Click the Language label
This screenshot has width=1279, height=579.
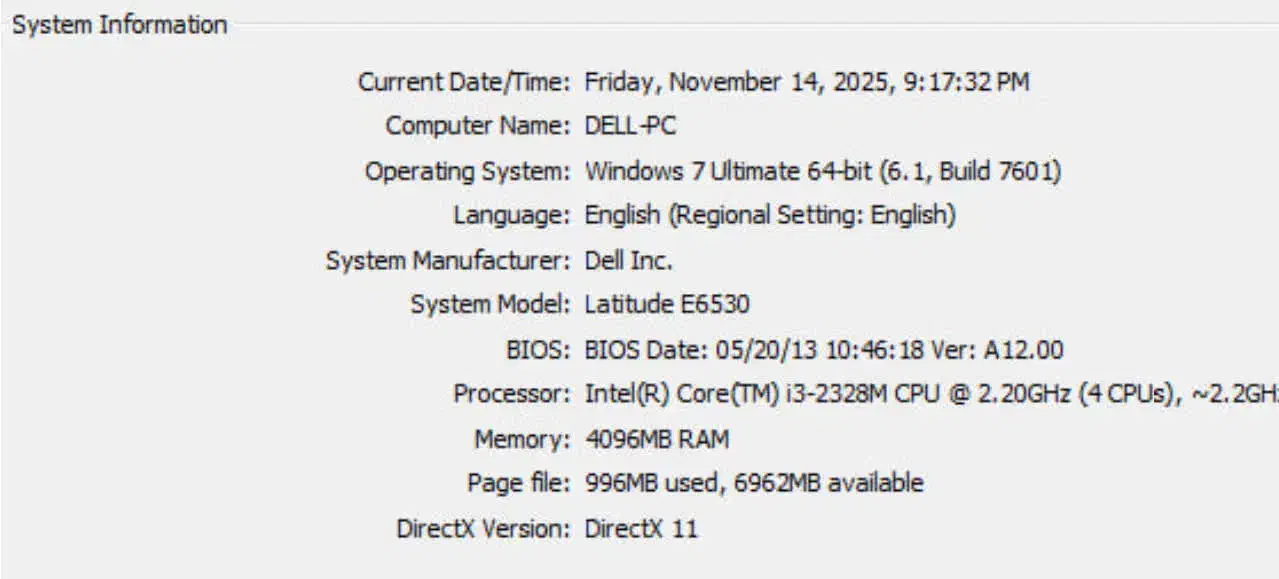511,216
